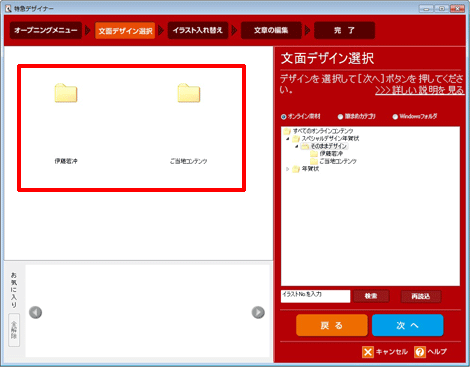Click the キャンセル X icon
The height and width of the screenshot is (367, 470).
[368, 352]
